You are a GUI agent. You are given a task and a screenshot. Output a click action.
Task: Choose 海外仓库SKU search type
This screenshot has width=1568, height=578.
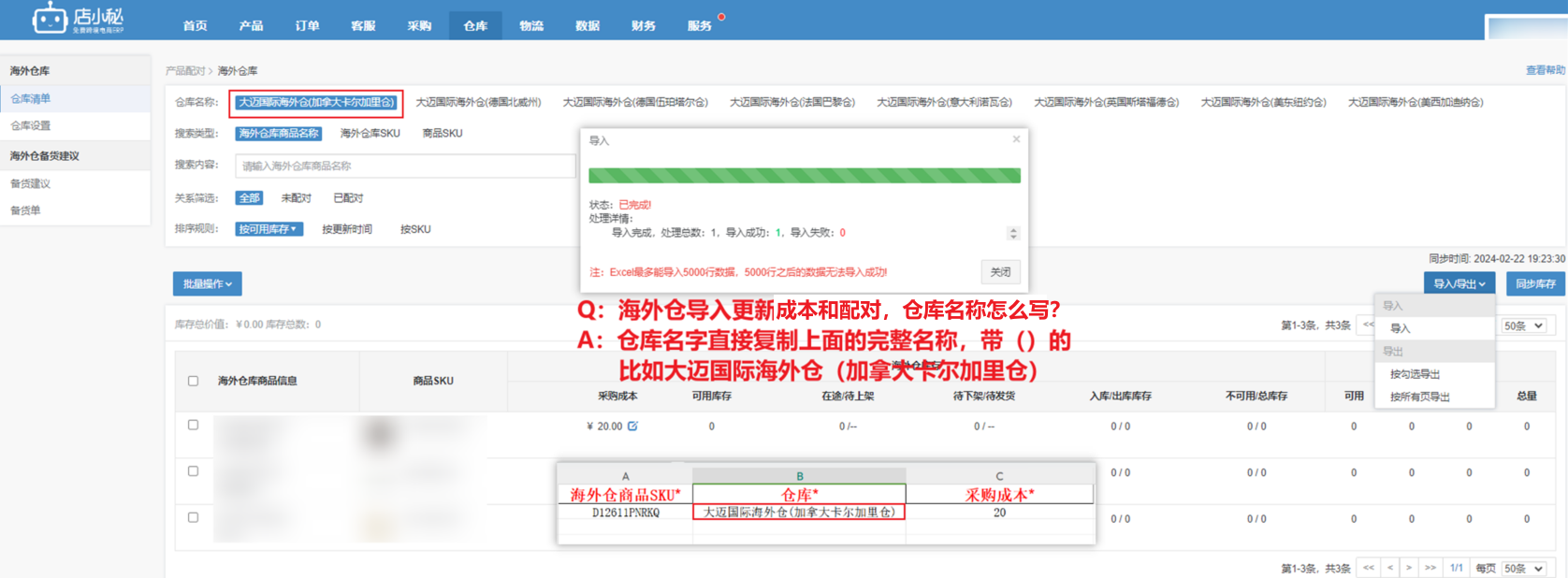click(x=370, y=134)
